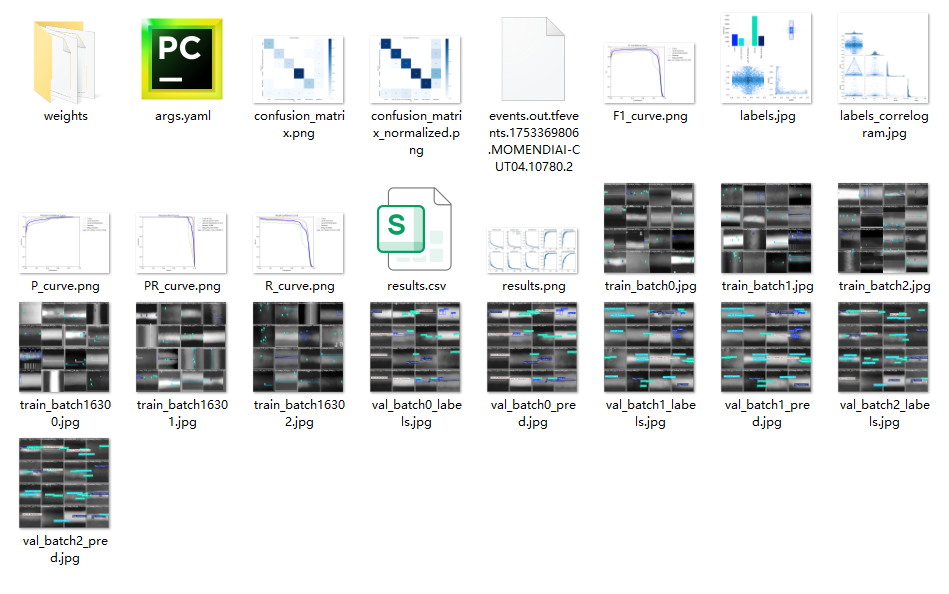Open the val_batch0_labels.jpg thumbnail
949x594 pixels.
(415, 347)
